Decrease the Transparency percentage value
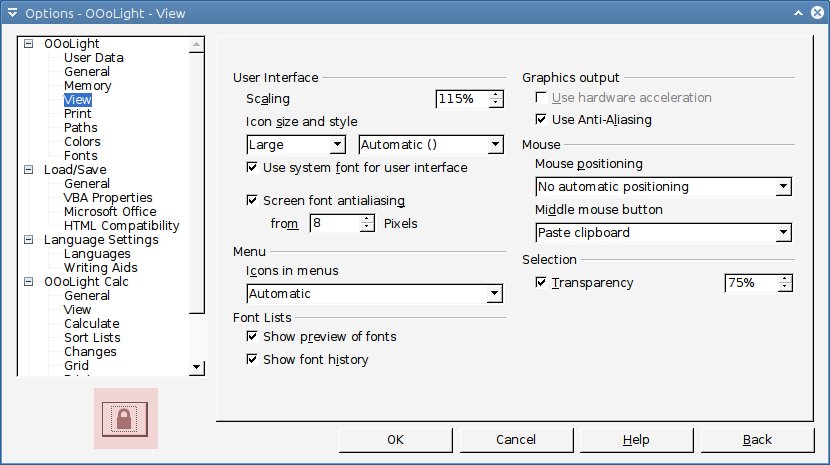Image resolution: width=830 pixels, height=465 pixels. coord(785,287)
